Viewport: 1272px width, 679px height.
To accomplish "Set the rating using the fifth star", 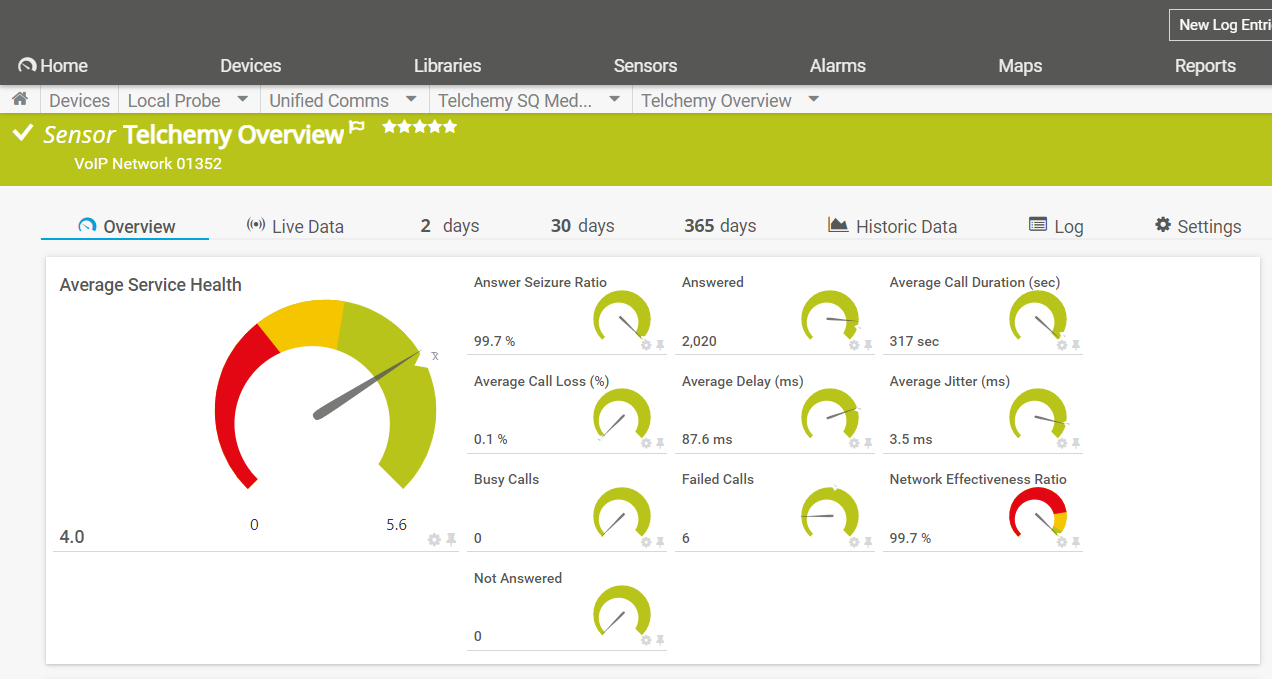I will 451,127.
